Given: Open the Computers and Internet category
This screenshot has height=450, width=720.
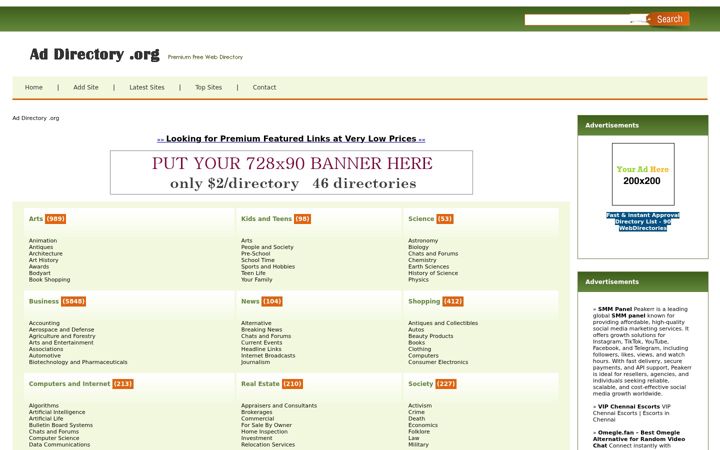Looking at the screenshot, I should pyautogui.click(x=69, y=384).
